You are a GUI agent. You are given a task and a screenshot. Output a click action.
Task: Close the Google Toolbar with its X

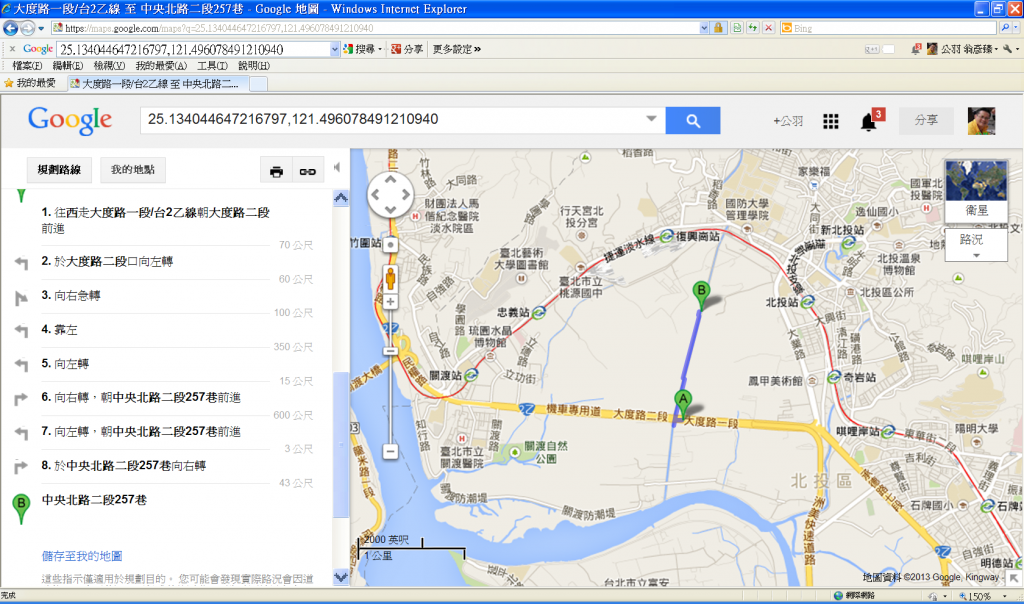pos(12,49)
